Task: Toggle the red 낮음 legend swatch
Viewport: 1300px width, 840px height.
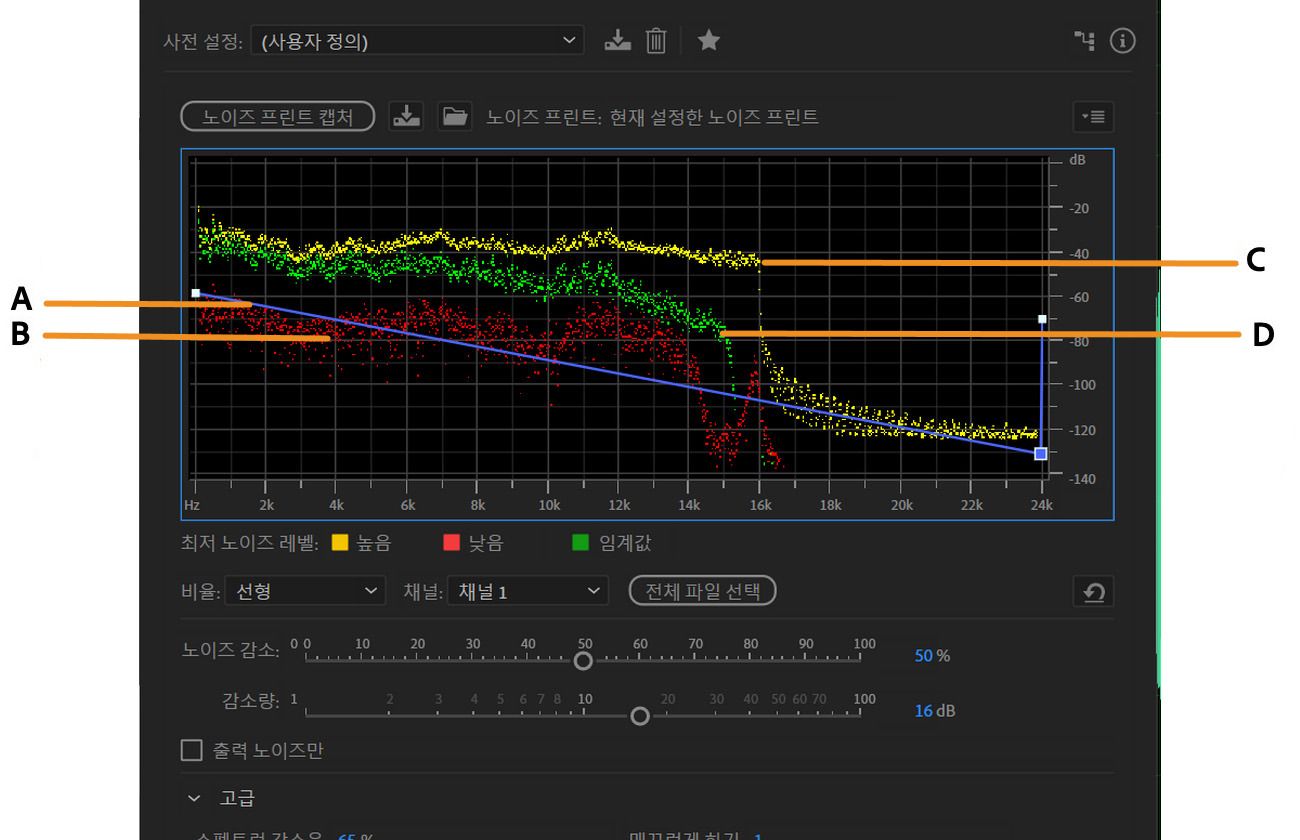Action: (x=451, y=543)
